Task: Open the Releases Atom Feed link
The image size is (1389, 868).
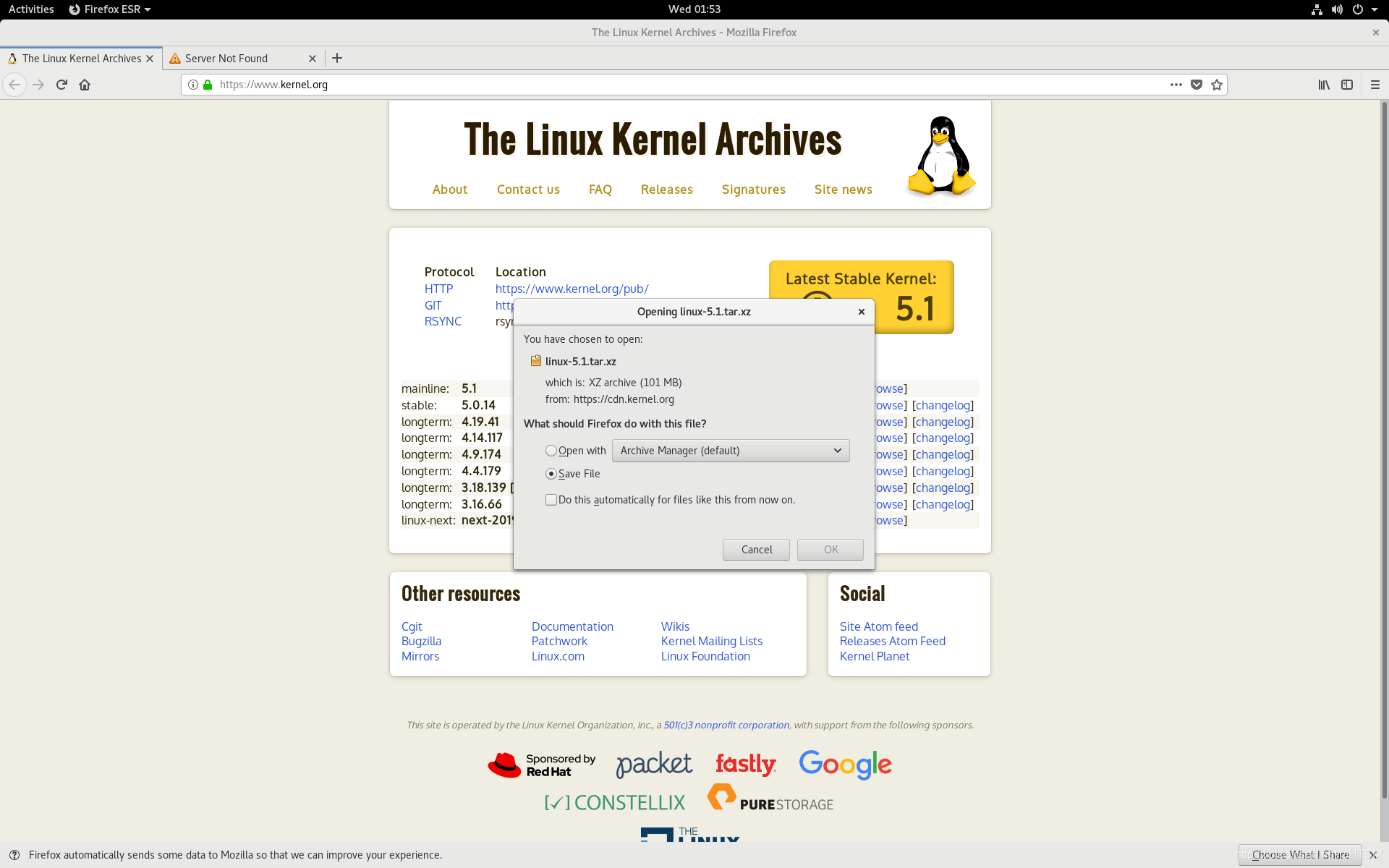Action: tap(893, 641)
